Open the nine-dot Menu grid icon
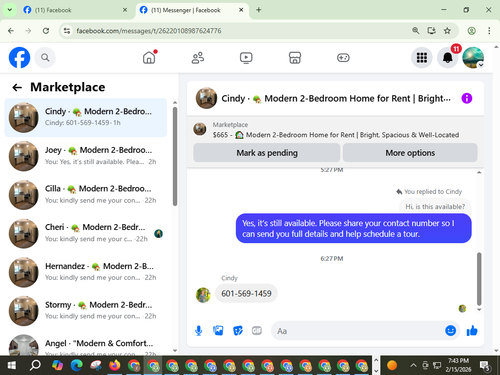This screenshot has height=375, width=500. (422, 58)
